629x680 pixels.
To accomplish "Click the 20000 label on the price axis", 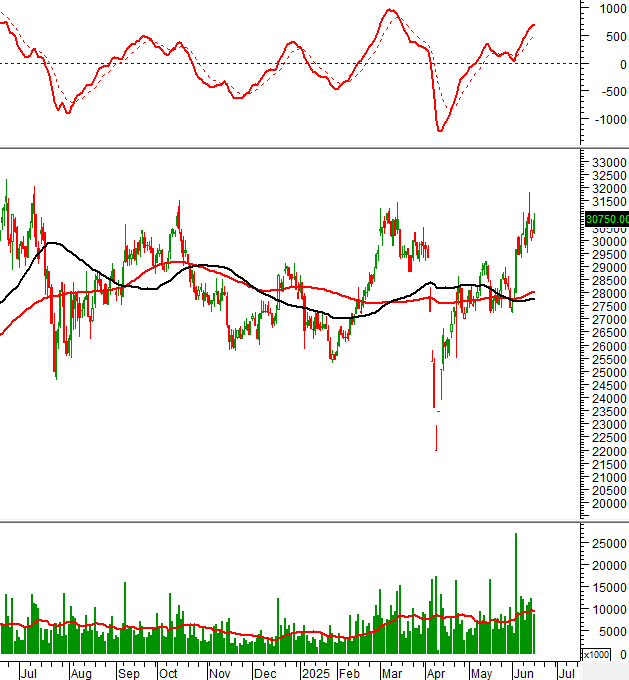I will pyautogui.click(x=609, y=504).
